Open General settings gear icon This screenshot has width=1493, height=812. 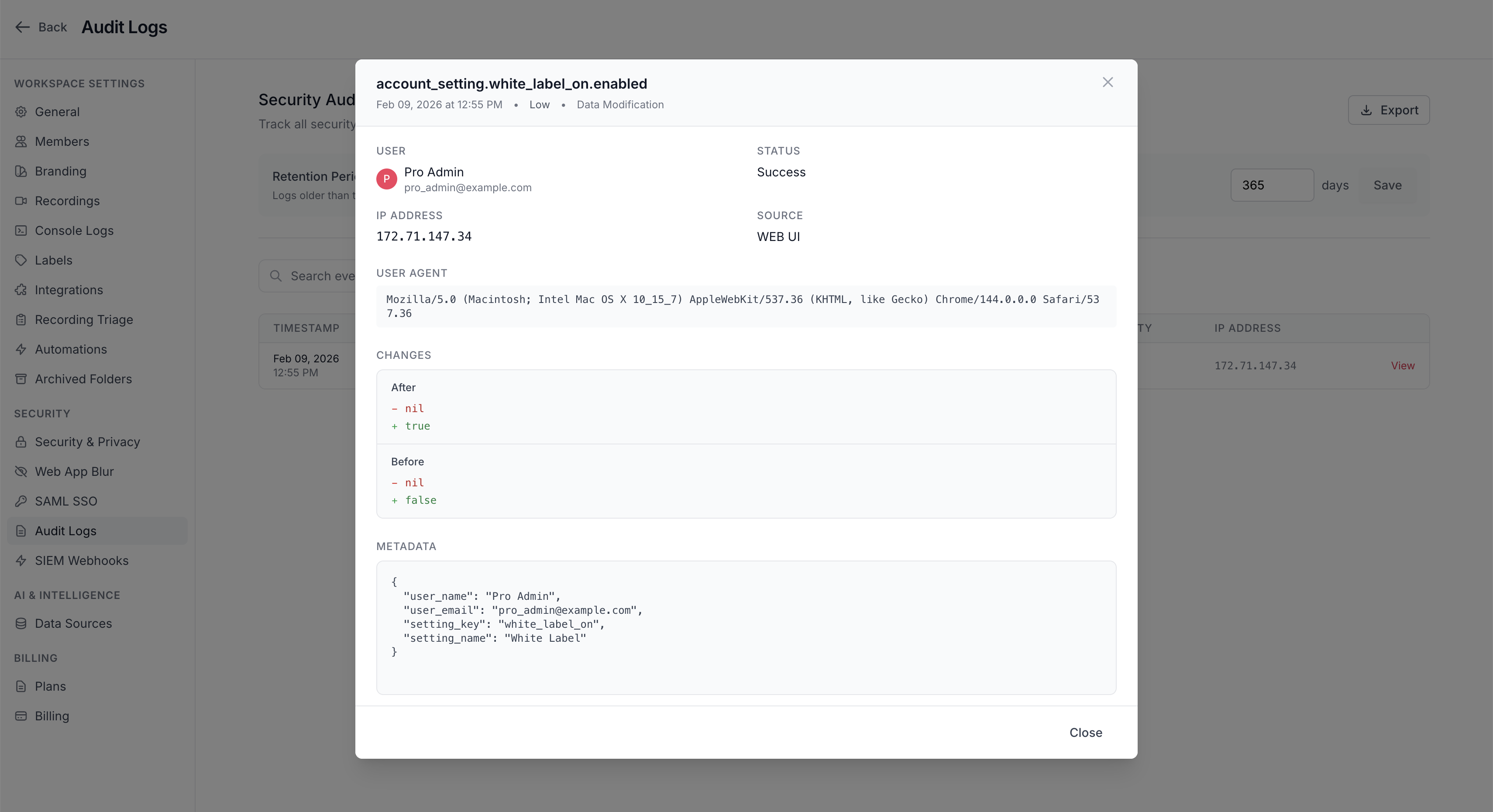tap(21, 112)
